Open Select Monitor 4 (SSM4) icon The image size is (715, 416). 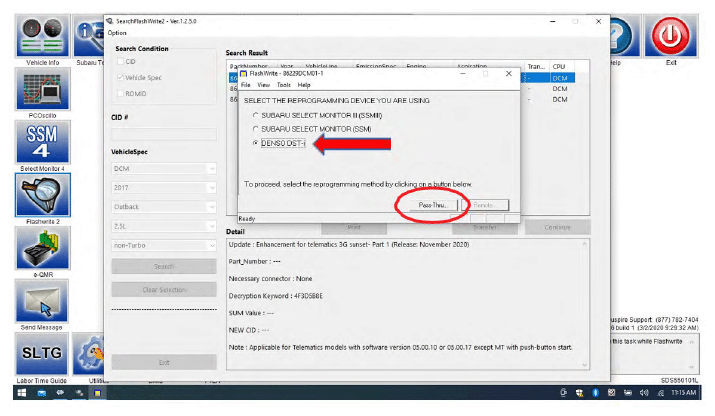pyautogui.click(x=42, y=142)
